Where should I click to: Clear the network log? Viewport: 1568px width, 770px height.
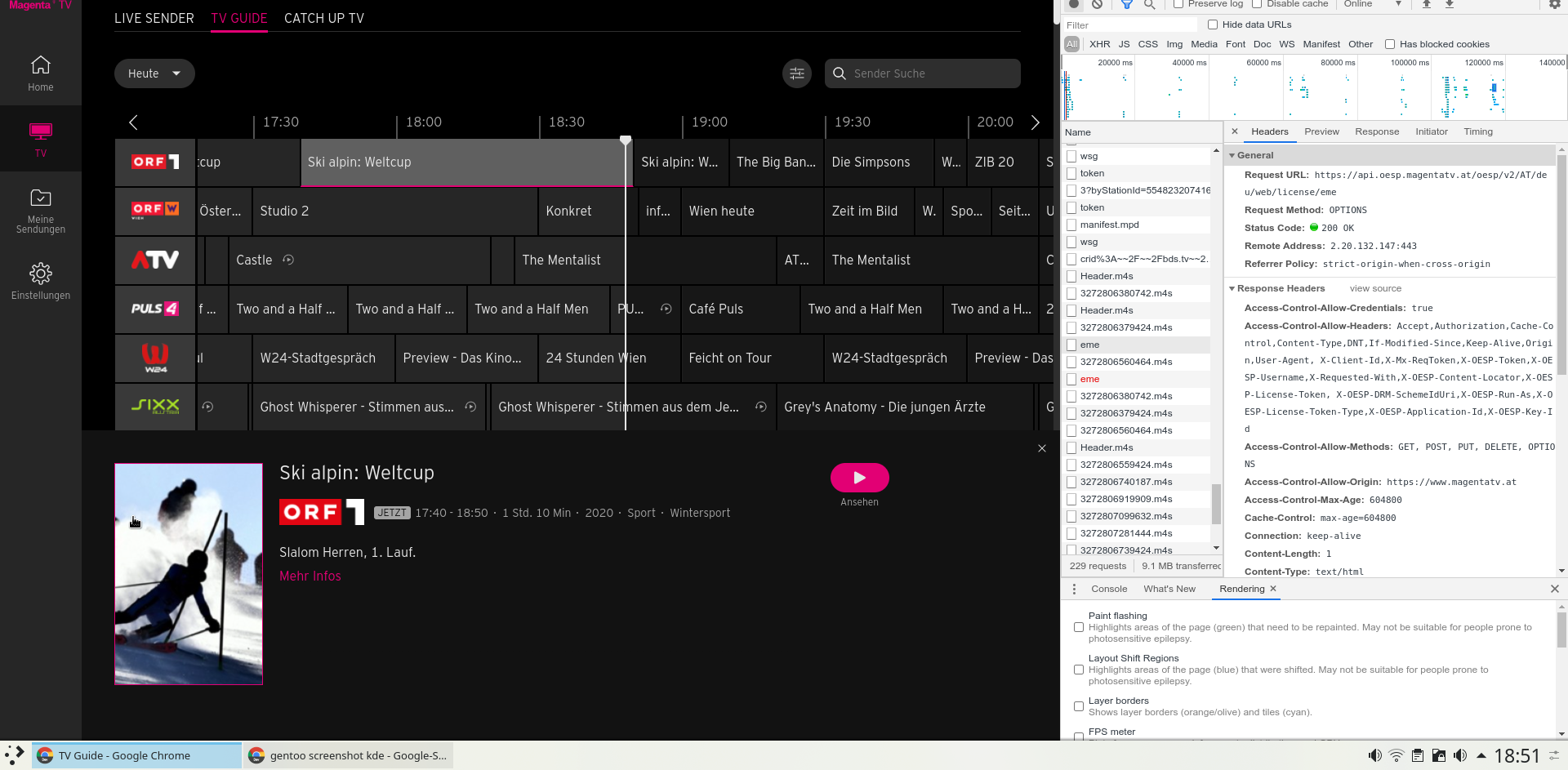pos(1097,4)
